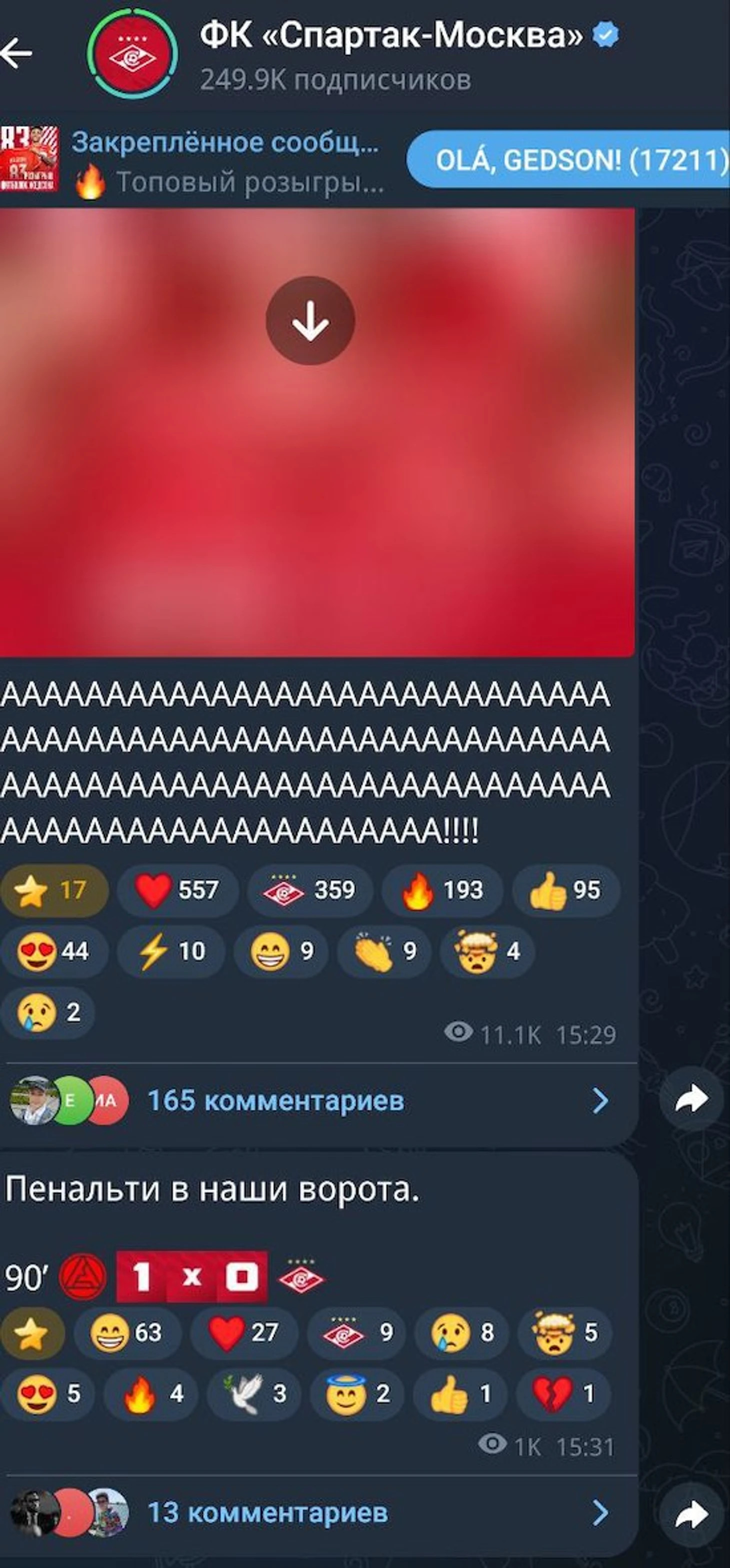730x1568 pixels.
Task: React with grinning emoji showing 63
Action: click(x=127, y=1332)
